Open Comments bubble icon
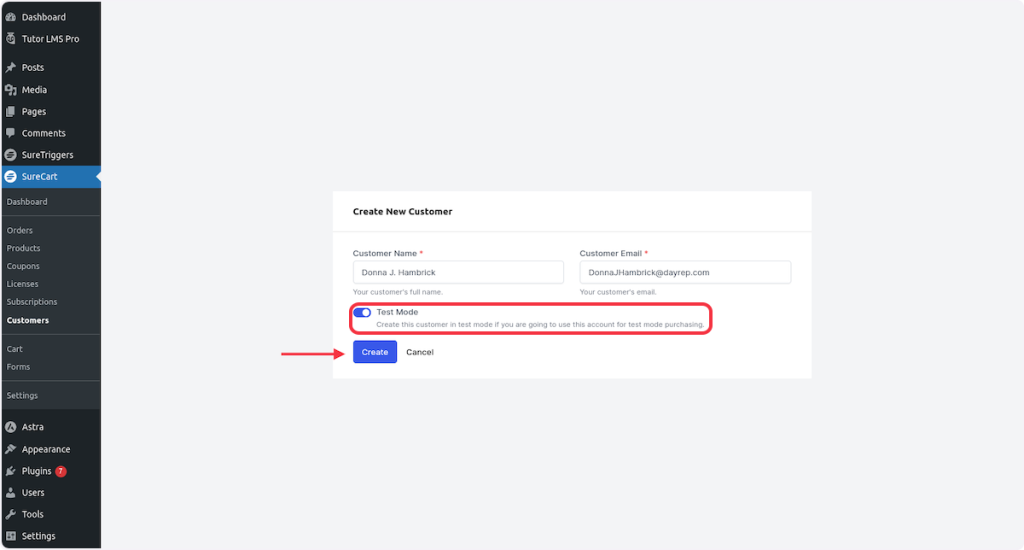Screen dimensions: 1024x550 pos(10,133)
